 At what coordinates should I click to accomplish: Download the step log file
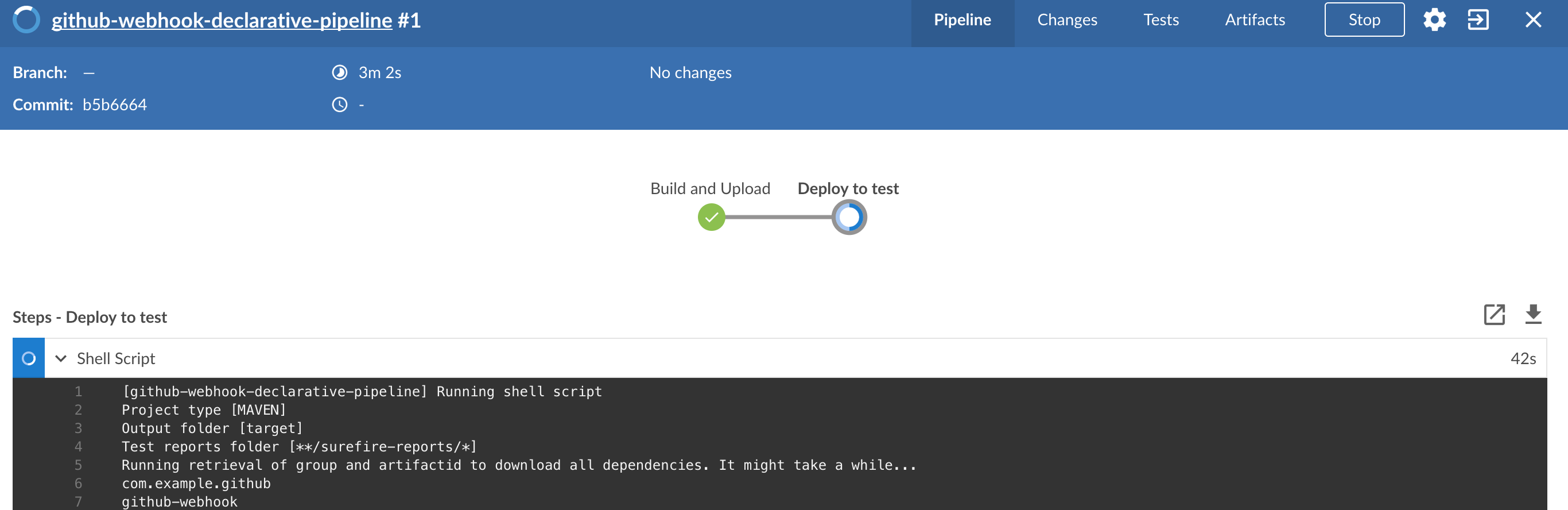(1532, 314)
